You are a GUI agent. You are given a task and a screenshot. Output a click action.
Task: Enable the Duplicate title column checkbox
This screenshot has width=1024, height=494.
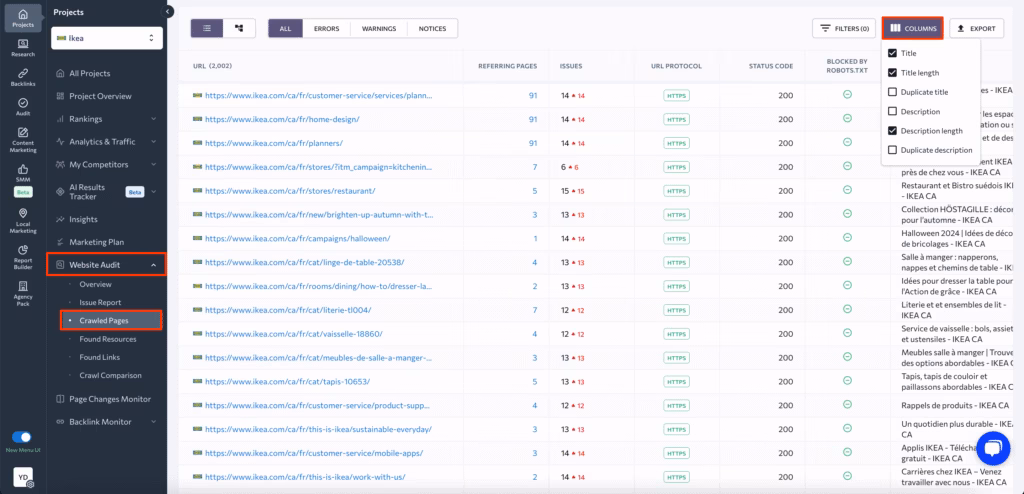coord(893,92)
